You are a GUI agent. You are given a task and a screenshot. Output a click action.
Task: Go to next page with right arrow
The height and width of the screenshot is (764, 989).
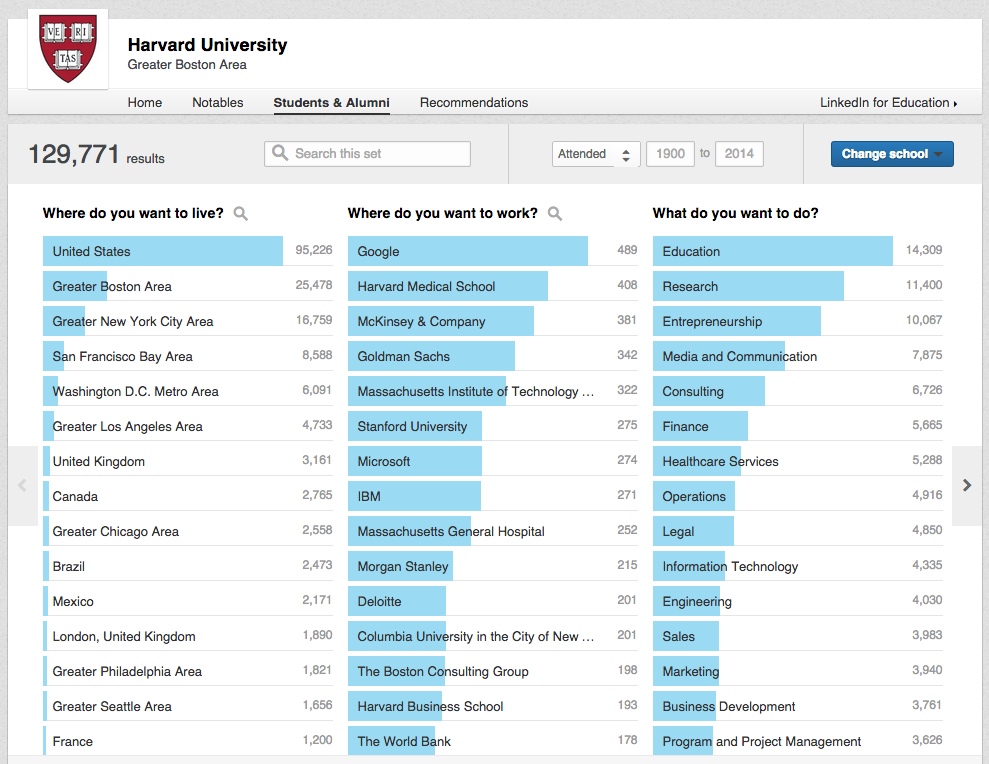click(x=966, y=486)
